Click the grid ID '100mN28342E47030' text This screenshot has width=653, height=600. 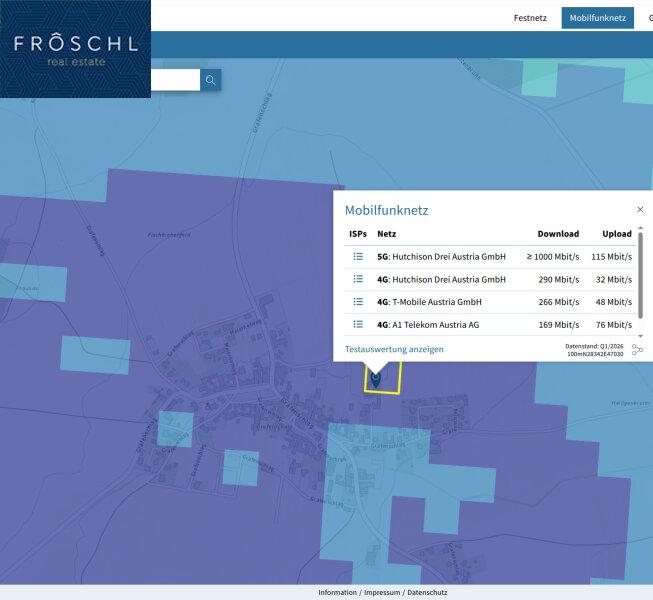[595, 354]
